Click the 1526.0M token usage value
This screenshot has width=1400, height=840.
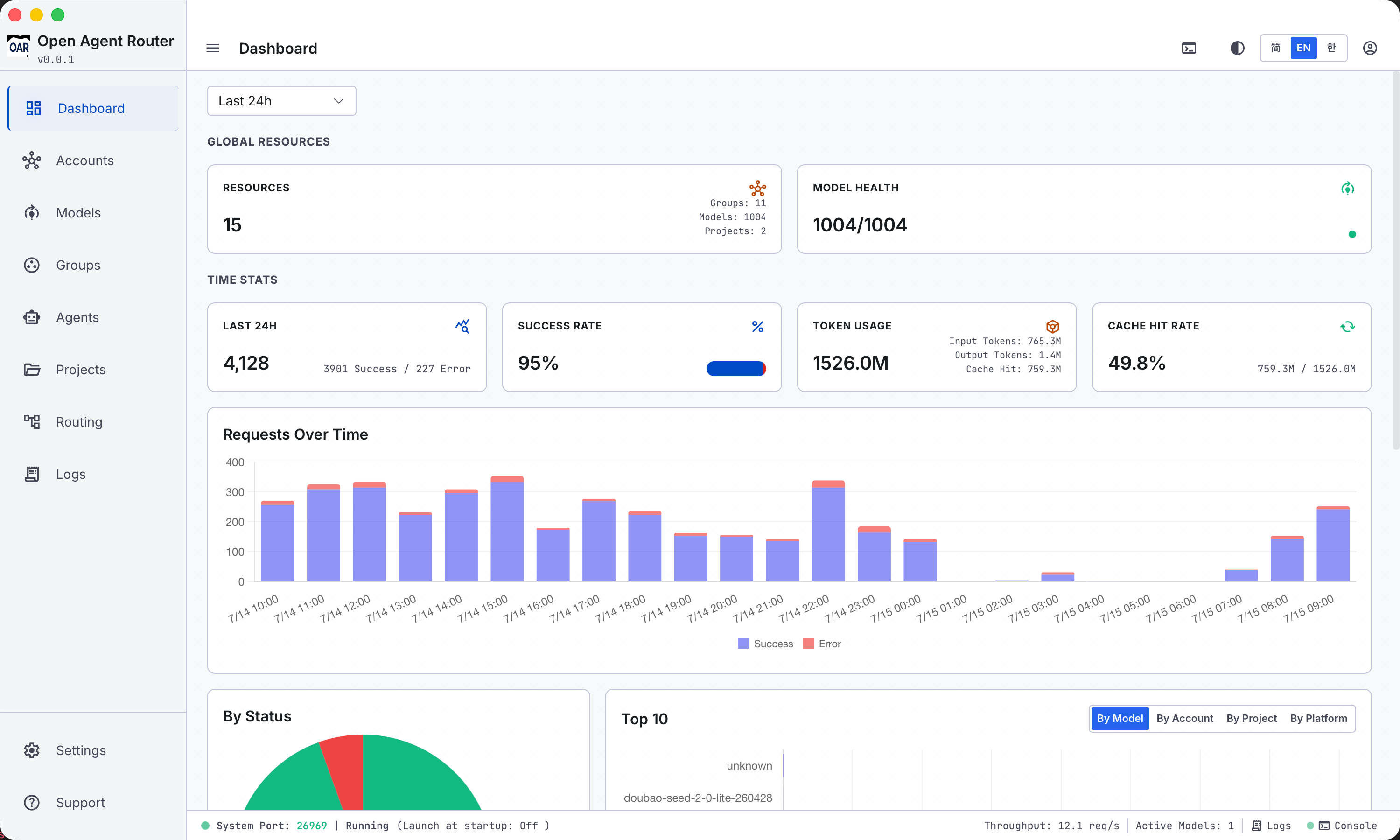851,364
